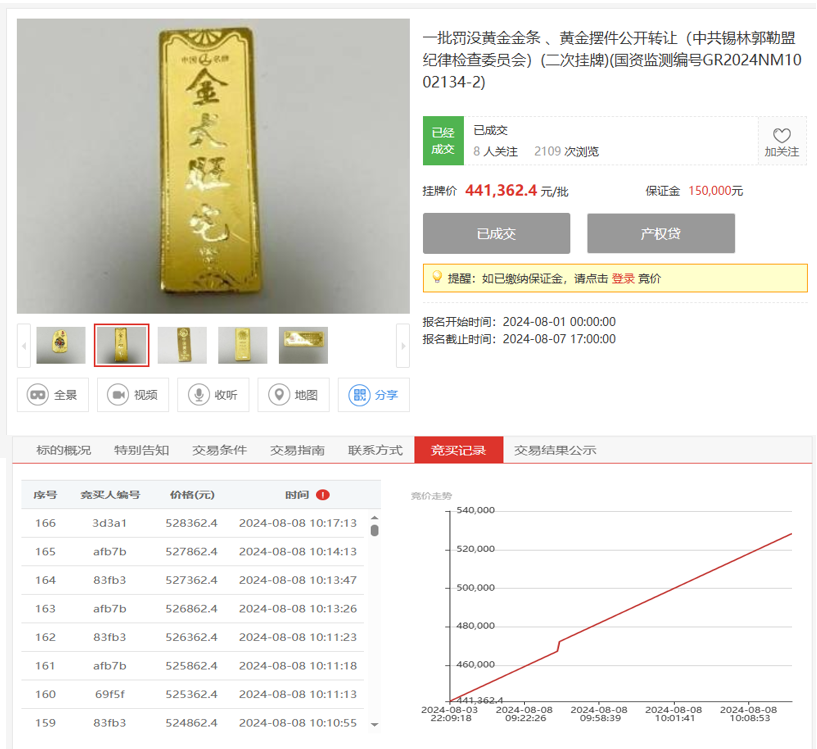Click the heart 加关注 favorite icon

click(782, 136)
